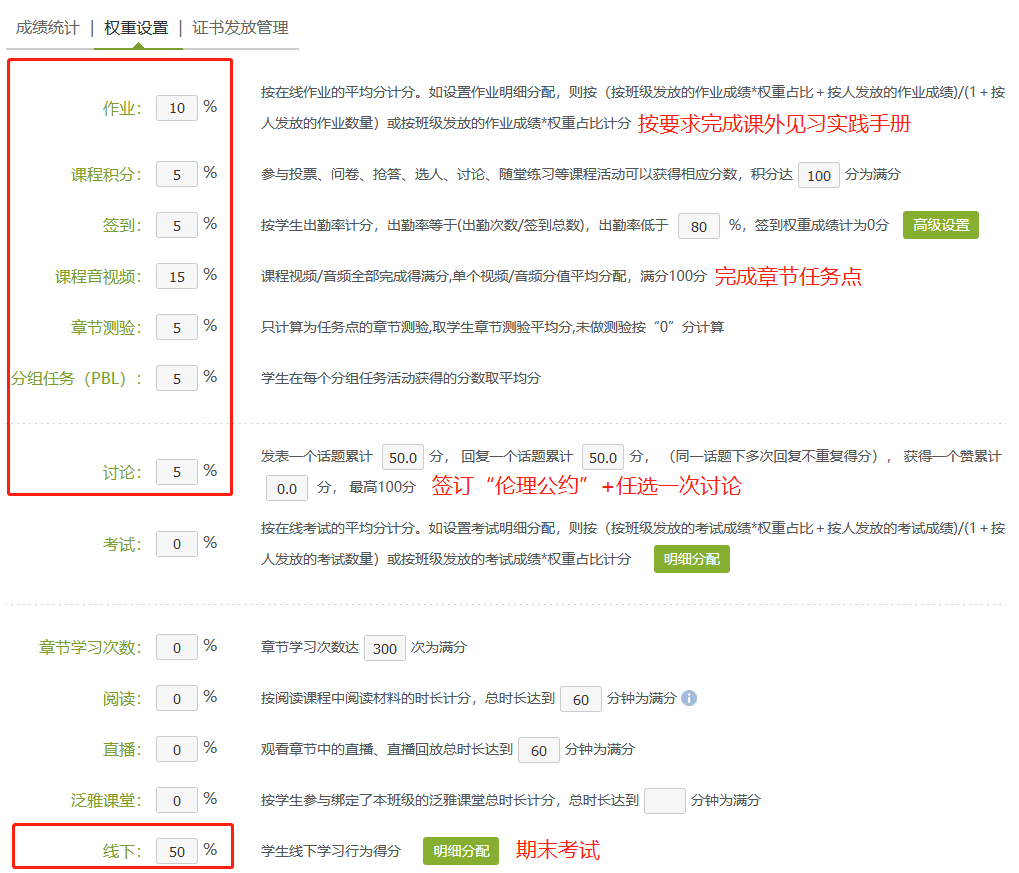Click the info icon beside reading duration setting
The image size is (1019, 873).
tap(688, 699)
